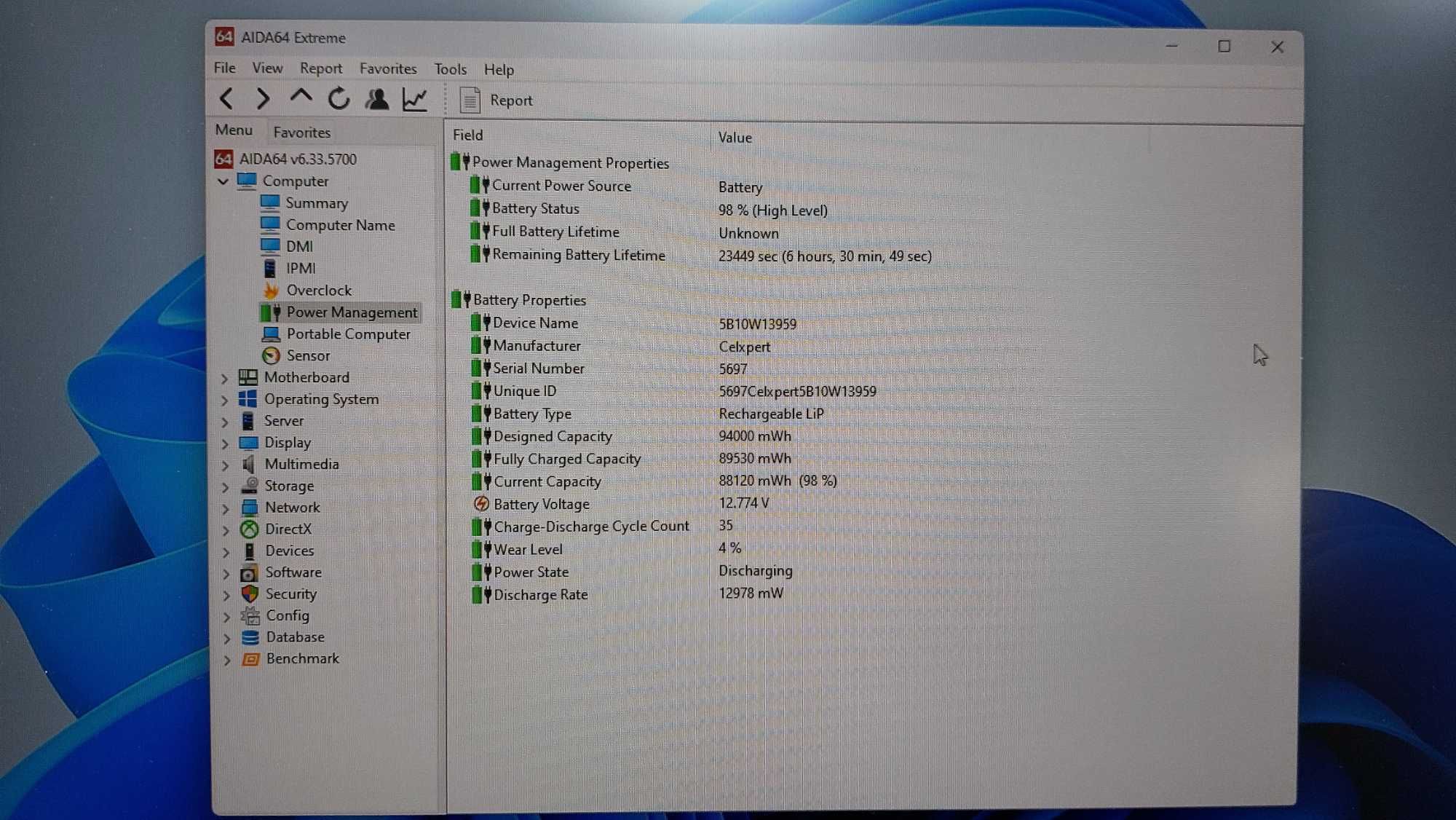Viewport: 1456px width, 820px height.
Task: Select the Sensor tree item
Action: pyautogui.click(x=296, y=355)
